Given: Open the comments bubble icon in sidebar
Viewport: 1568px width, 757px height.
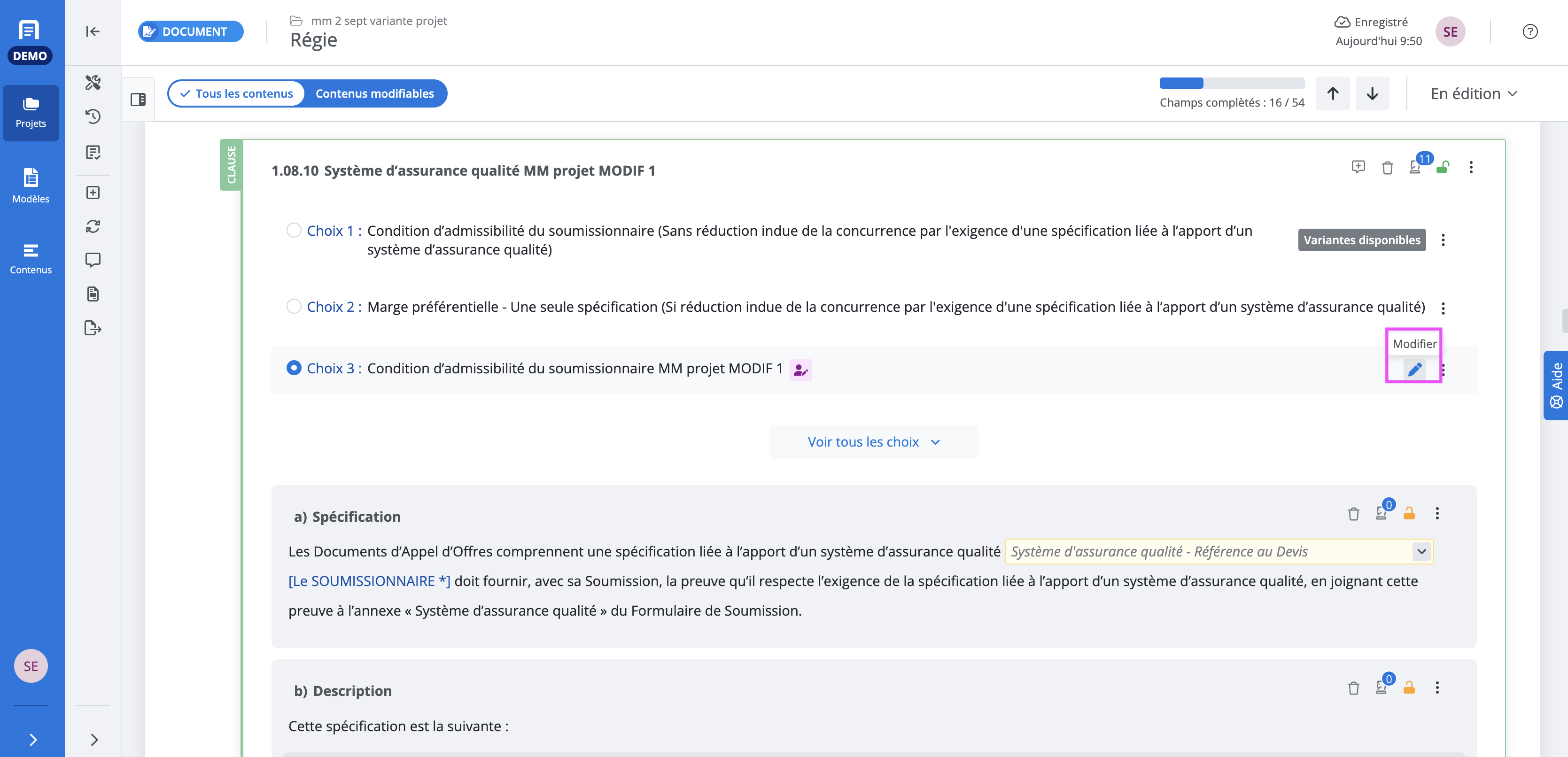Looking at the screenshot, I should click(93, 261).
